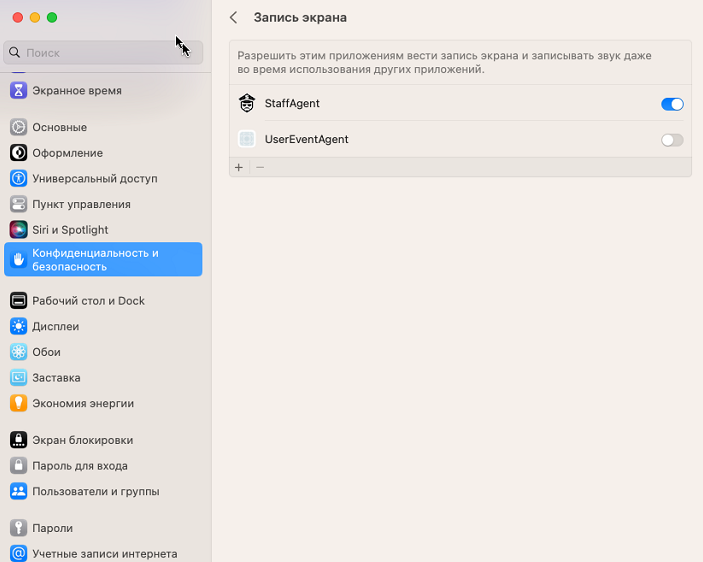
Task: Select the Основные gear icon
Action: click(18, 127)
